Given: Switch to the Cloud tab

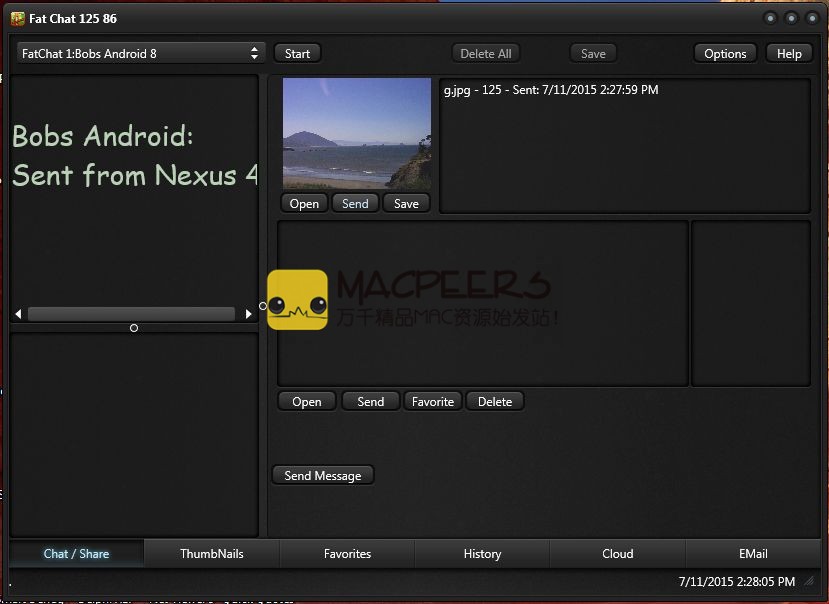Looking at the screenshot, I should pos(618,554).
